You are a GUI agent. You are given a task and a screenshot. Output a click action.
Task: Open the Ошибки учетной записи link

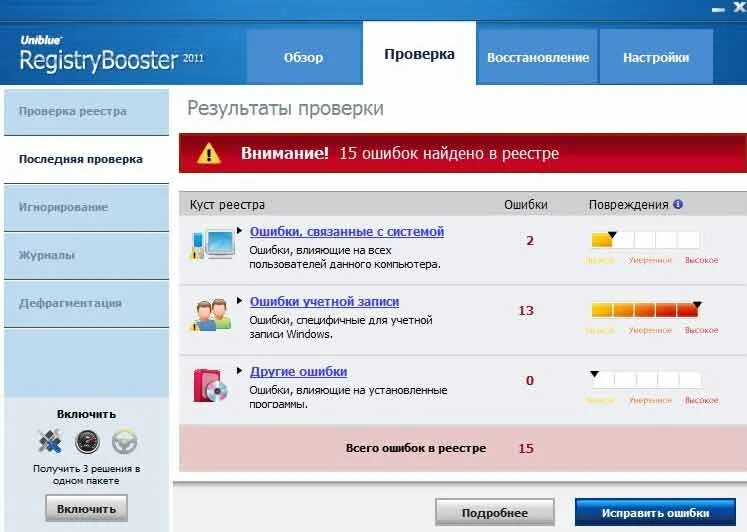point(324,301)
